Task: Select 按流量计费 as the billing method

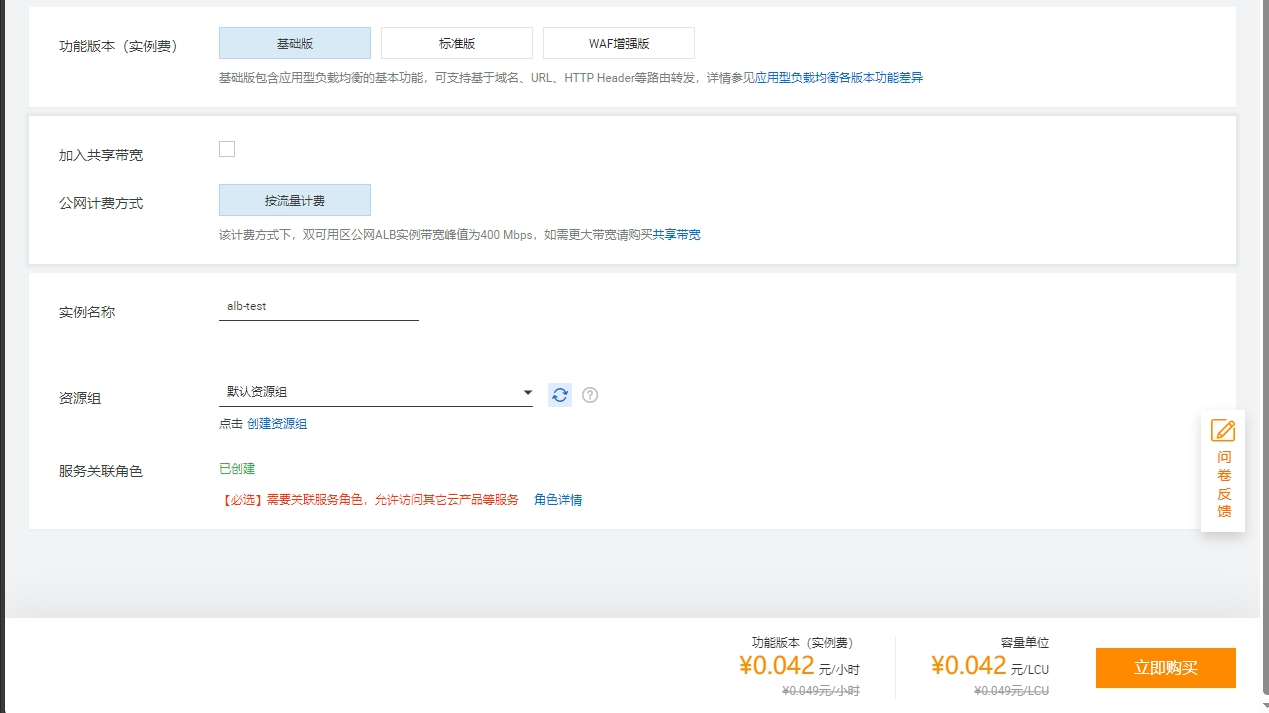Action: click(x=294, y=200)
